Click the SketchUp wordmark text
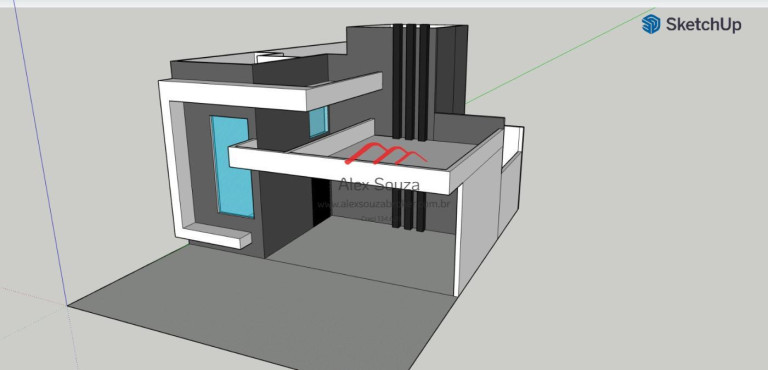The height and width of the screenshot is (370, 768). pos(703,25)
